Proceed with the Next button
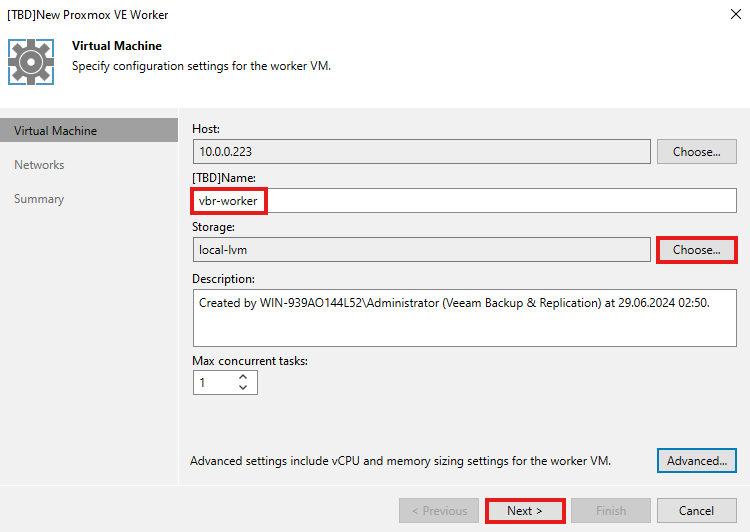This screenshot has height=532, width=750. [525, 510]
